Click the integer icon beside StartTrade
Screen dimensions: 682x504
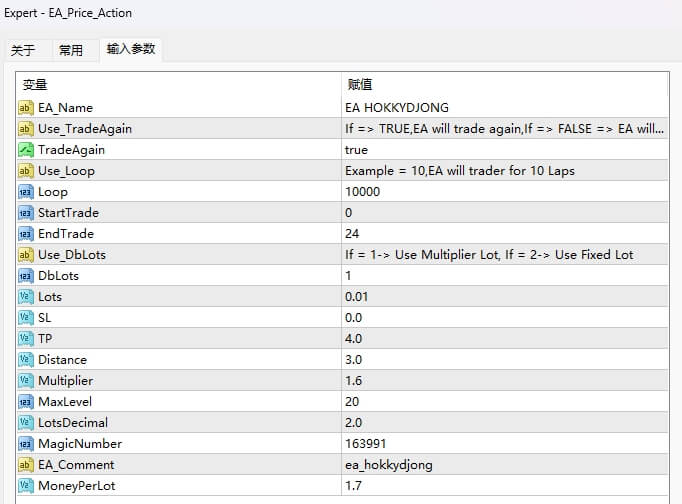point(26,213)
